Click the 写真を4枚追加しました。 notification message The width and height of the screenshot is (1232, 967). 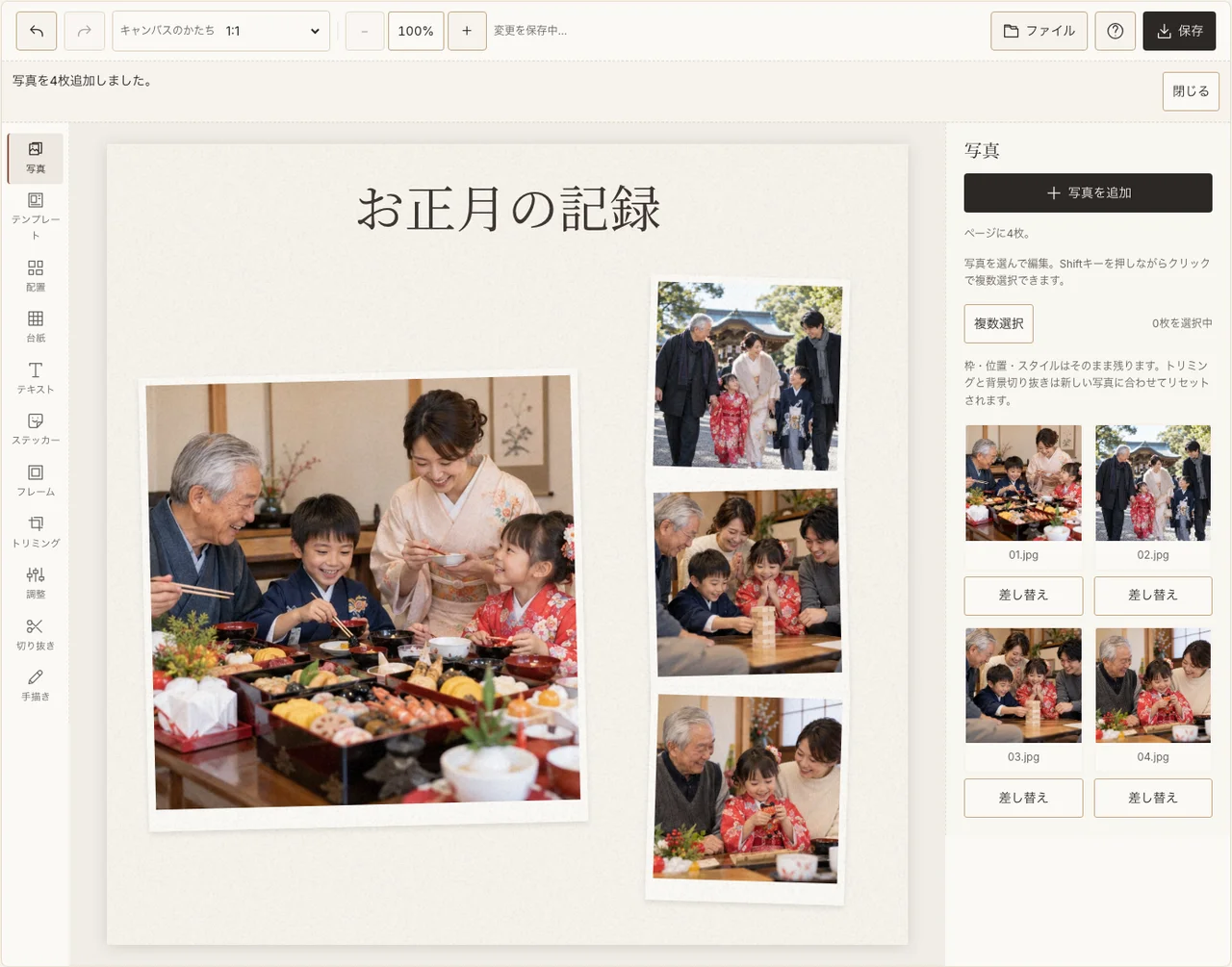[82, 81]
